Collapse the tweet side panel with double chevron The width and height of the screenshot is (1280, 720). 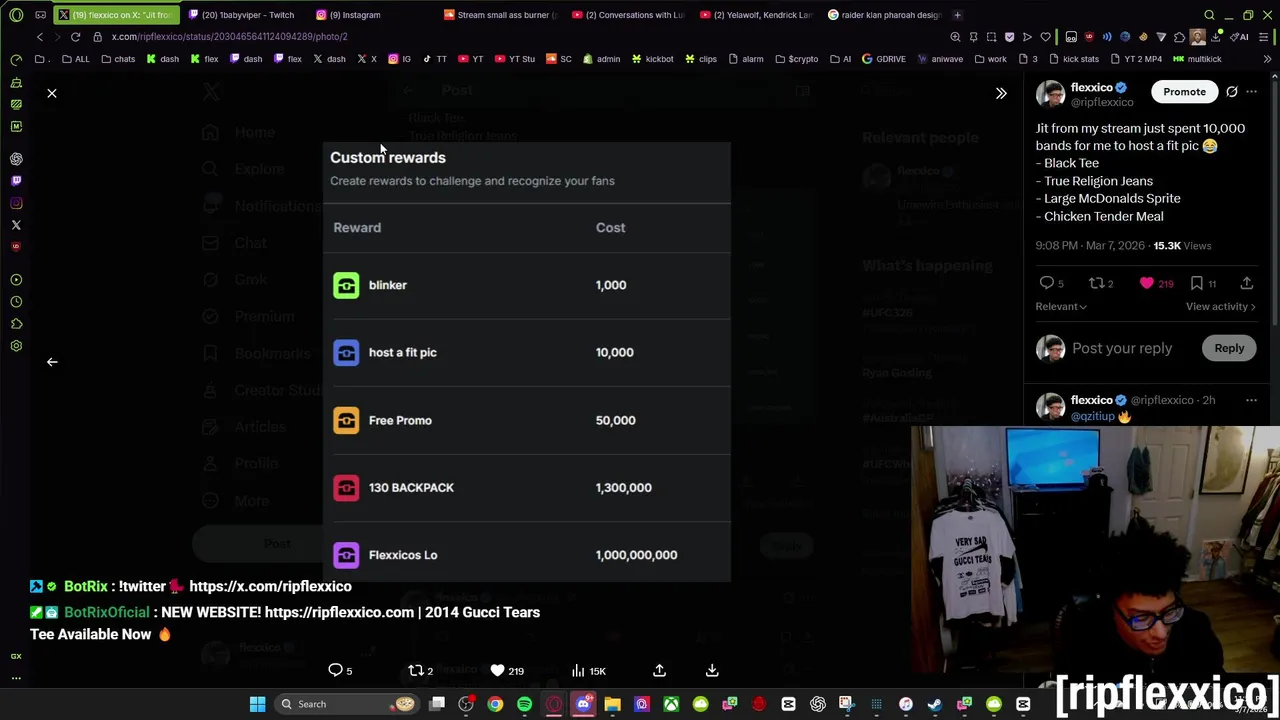click(1001, 93)
